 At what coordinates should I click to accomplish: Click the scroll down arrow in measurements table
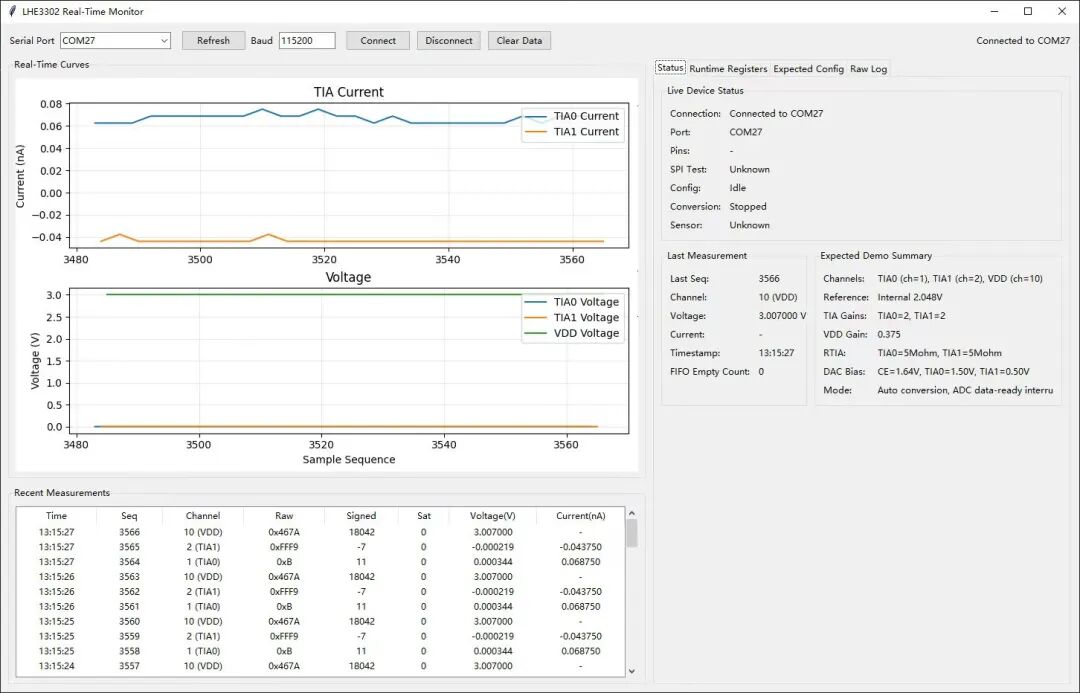click(x=632, y=671)
